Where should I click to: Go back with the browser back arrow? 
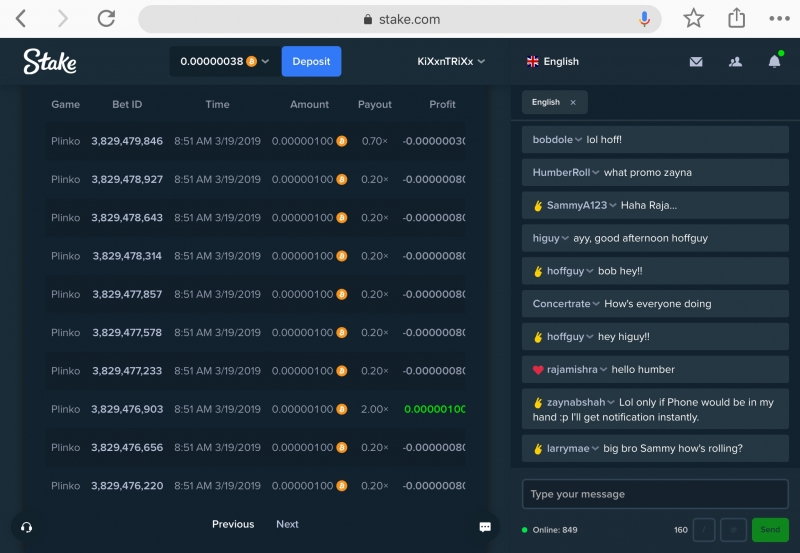pos(21,19)
